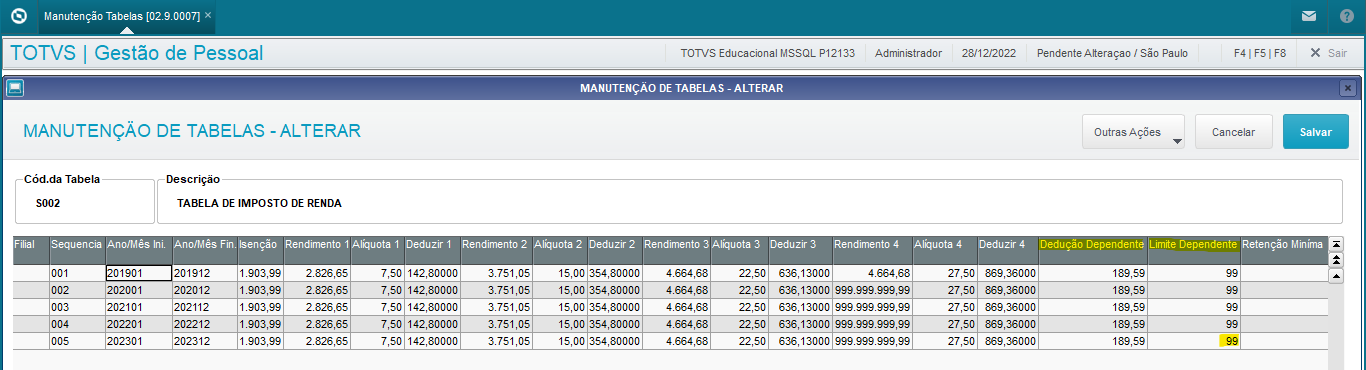Click the Cancelar button
This screenshot has height=370, width=1366.
click(x=1233, y=132)
